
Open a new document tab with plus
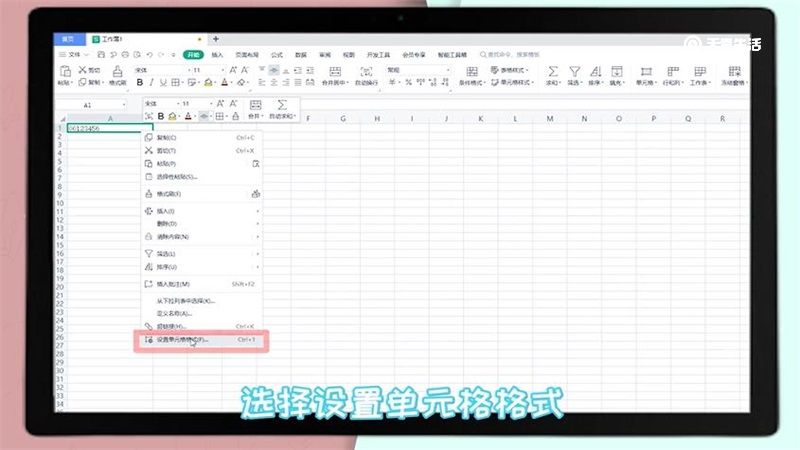(x=216, y=39)
